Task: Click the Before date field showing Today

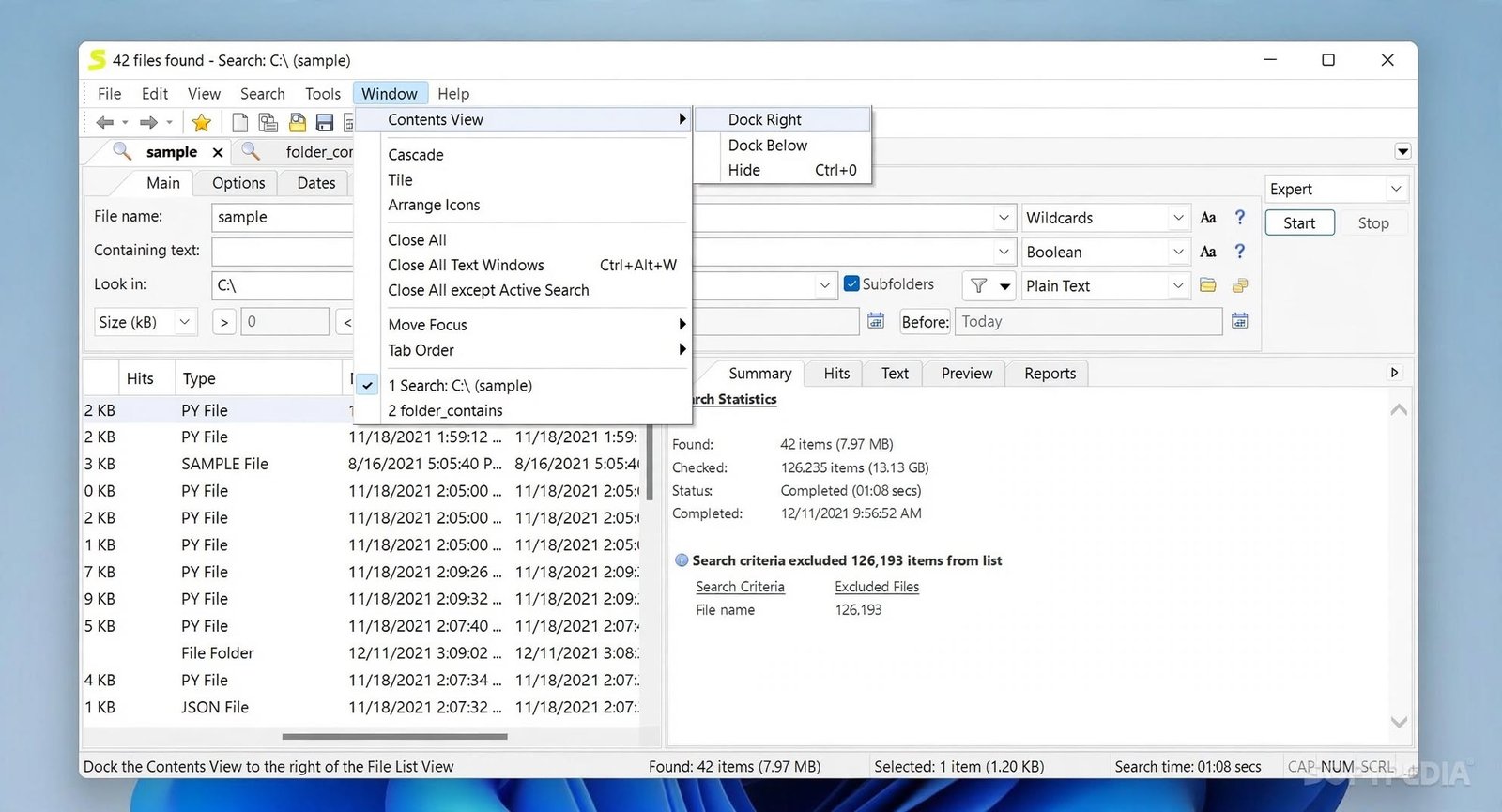Action: [x=1089, y=322]
